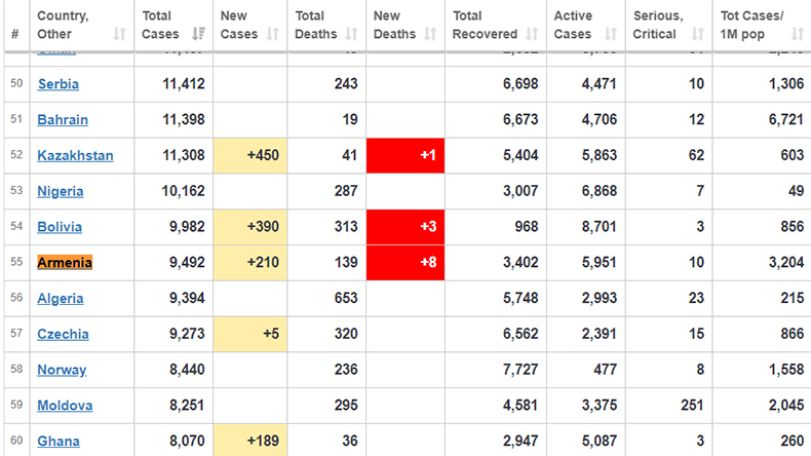The width and height of the screenshot is (811, 456).
Task: Select highlighted Armenia country name
Action: click(65, 263)
